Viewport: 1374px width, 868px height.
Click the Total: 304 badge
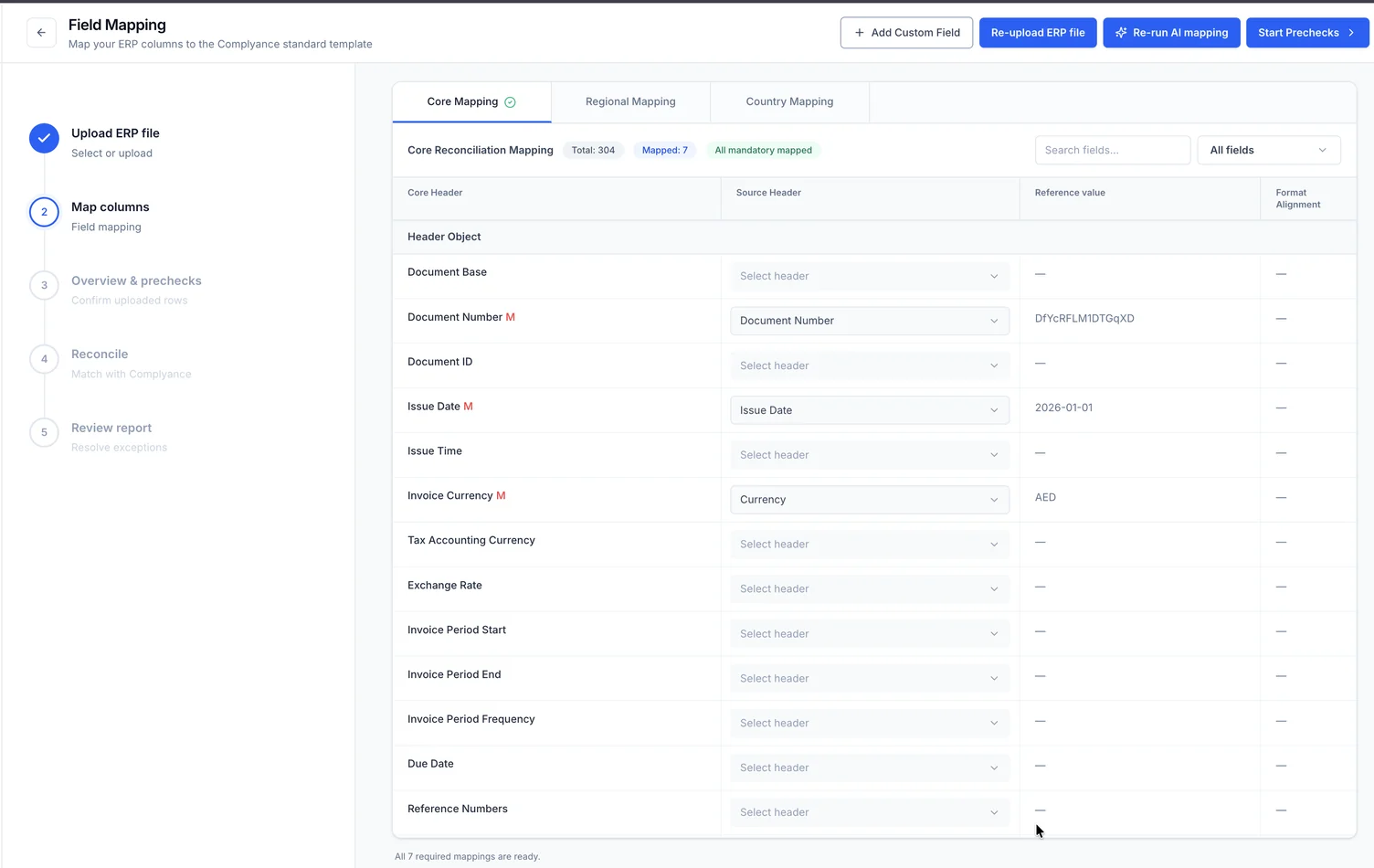click(x=593, y=150)
